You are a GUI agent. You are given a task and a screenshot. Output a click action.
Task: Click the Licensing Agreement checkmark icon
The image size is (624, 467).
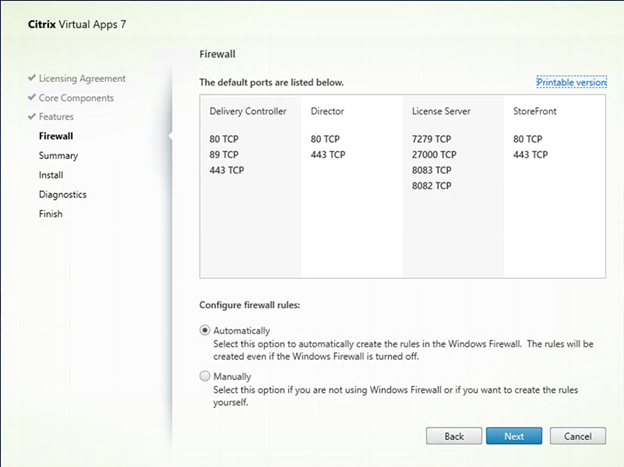coord(32,78)
